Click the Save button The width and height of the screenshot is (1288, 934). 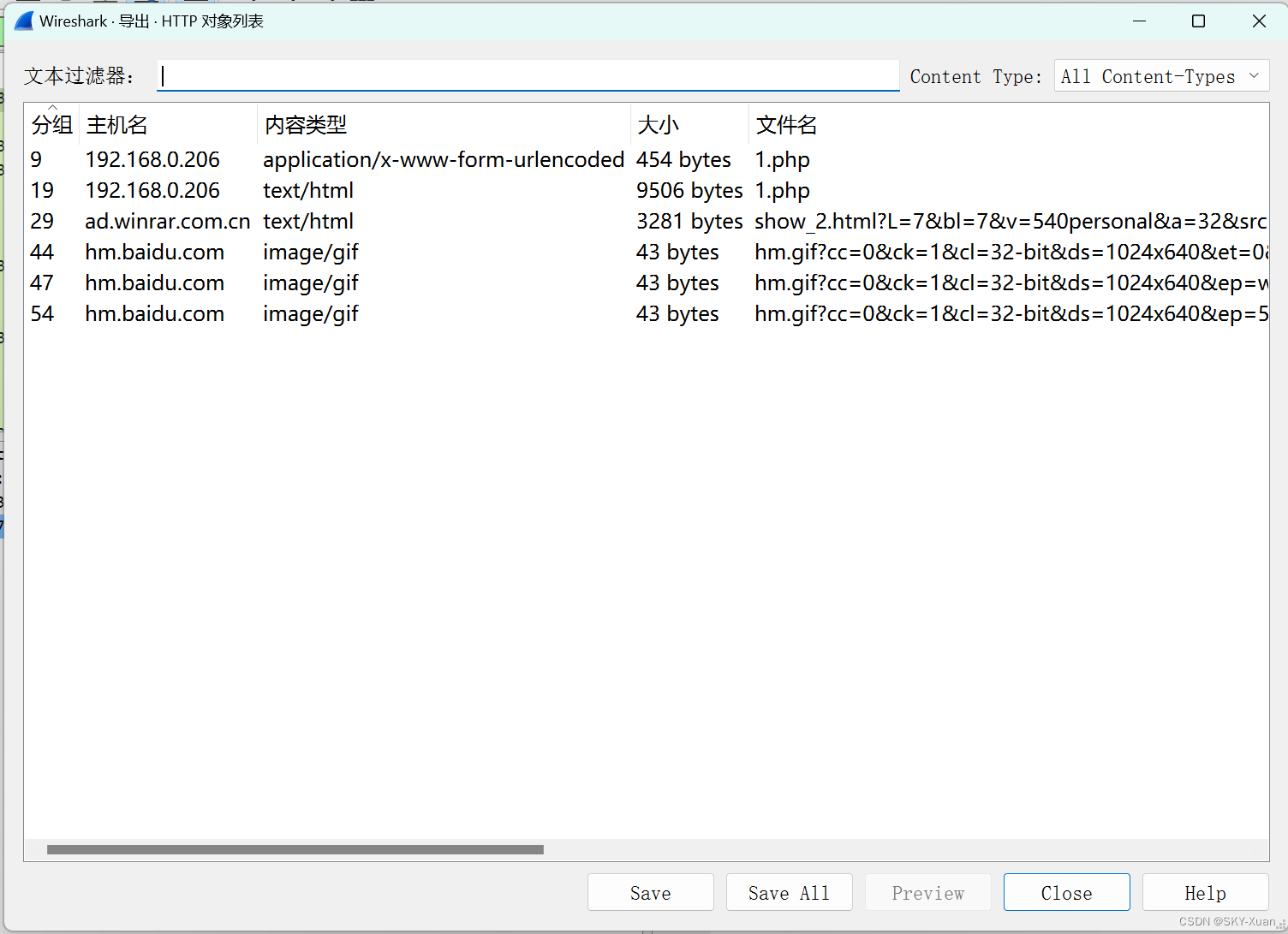(x=651, y=892)
